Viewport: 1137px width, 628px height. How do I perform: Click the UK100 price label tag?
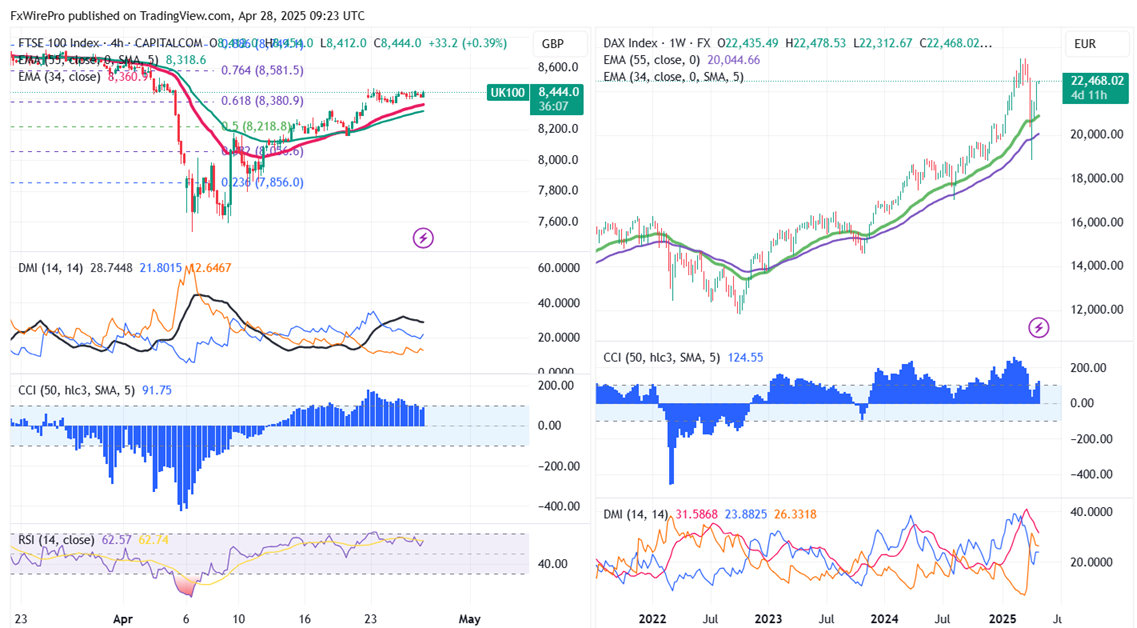click(x=507, y=92)
